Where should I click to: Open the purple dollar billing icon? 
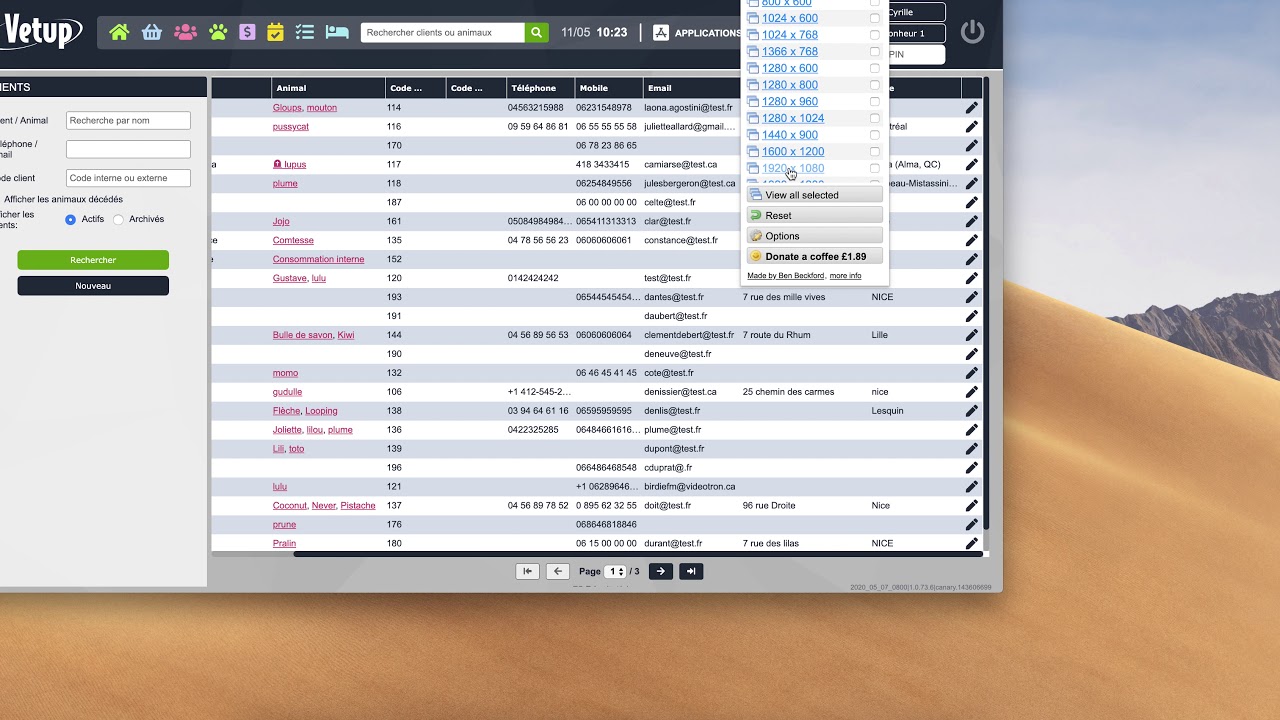coord(247,32)
